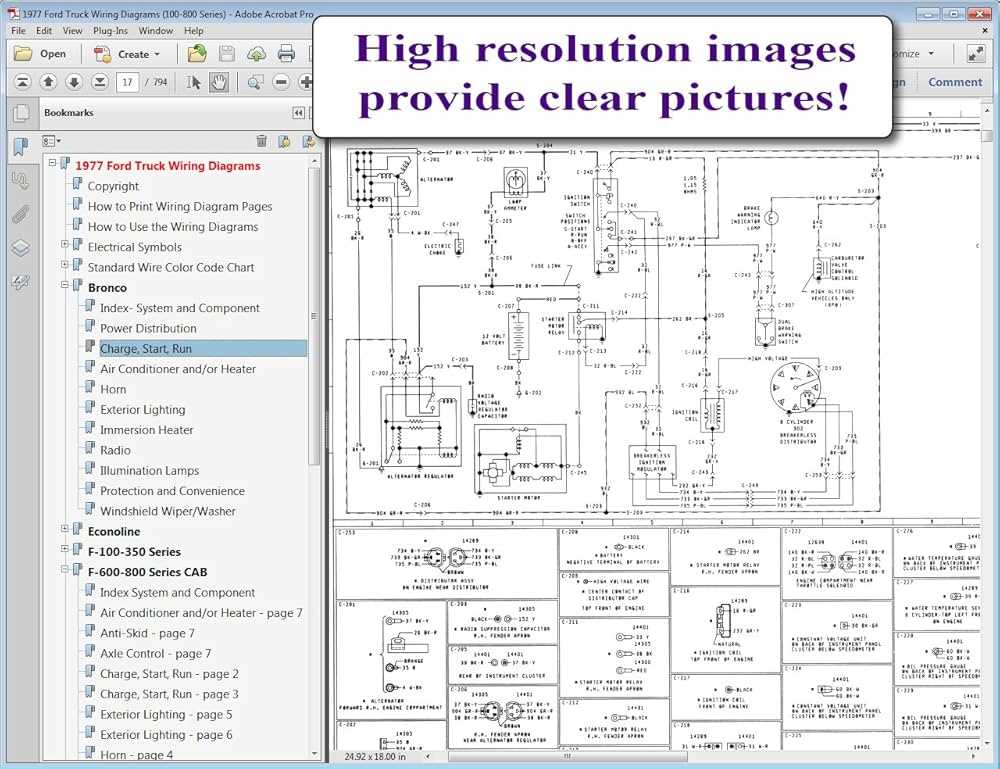The width and height of the screenshot is (1000, 769).
Task: Open the Edit menu
Action: tap(44, 31)
